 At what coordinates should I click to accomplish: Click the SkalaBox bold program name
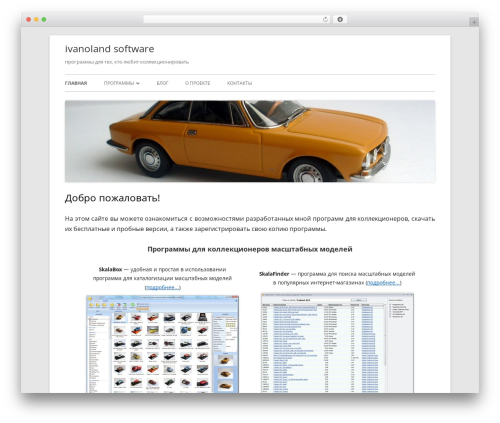point(110,269)
